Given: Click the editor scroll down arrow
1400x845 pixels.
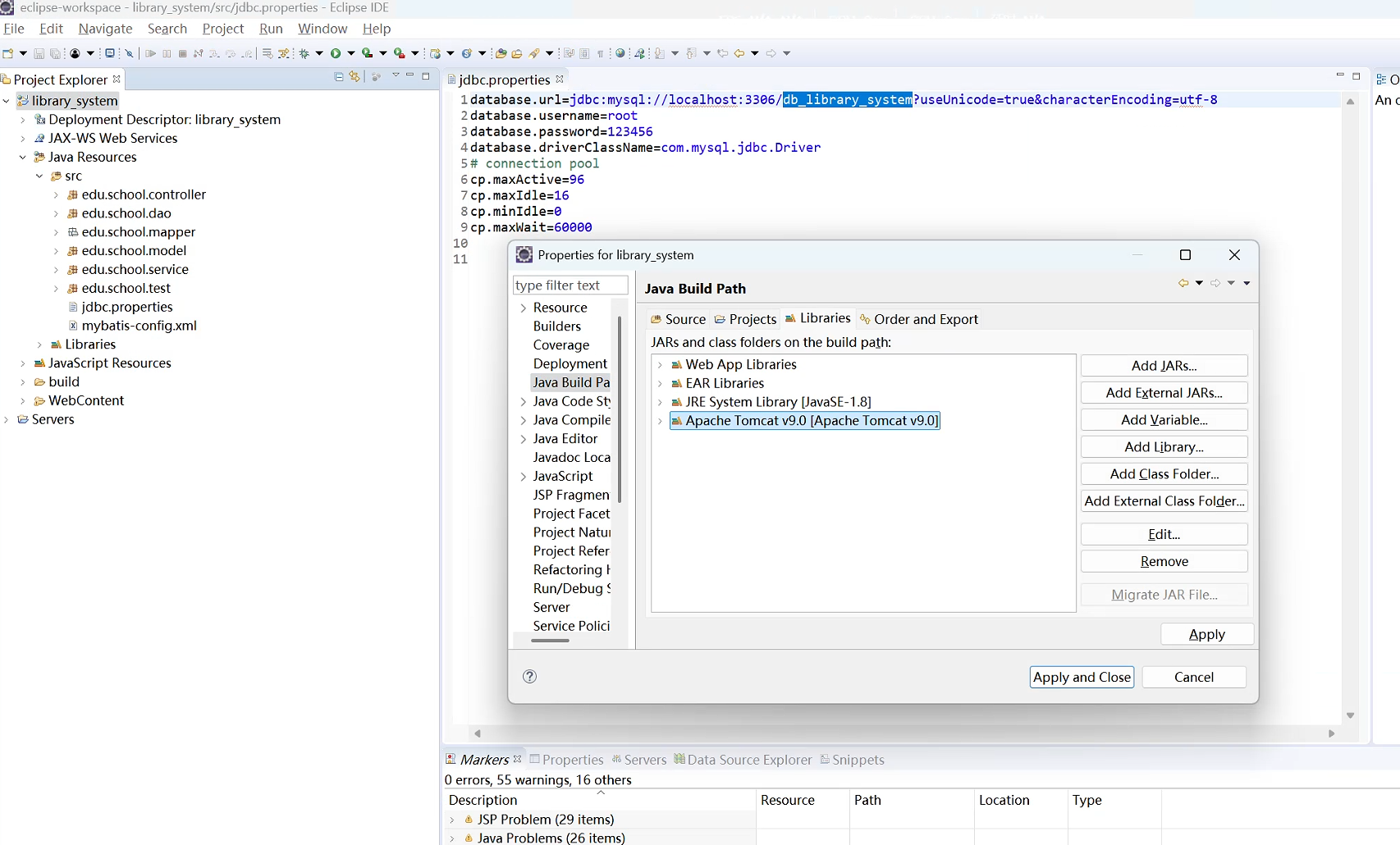Looking at the screenshot, I should [1350, 715].
